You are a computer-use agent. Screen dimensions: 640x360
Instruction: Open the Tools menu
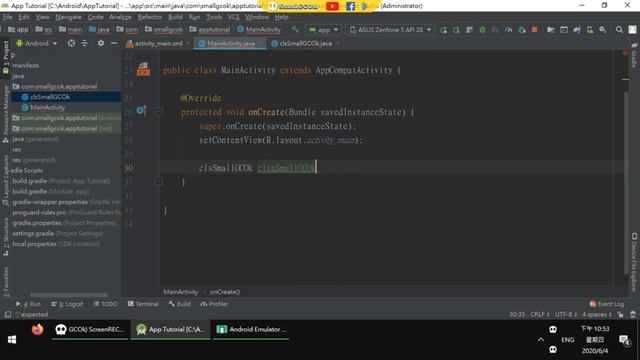coord(214,17)
